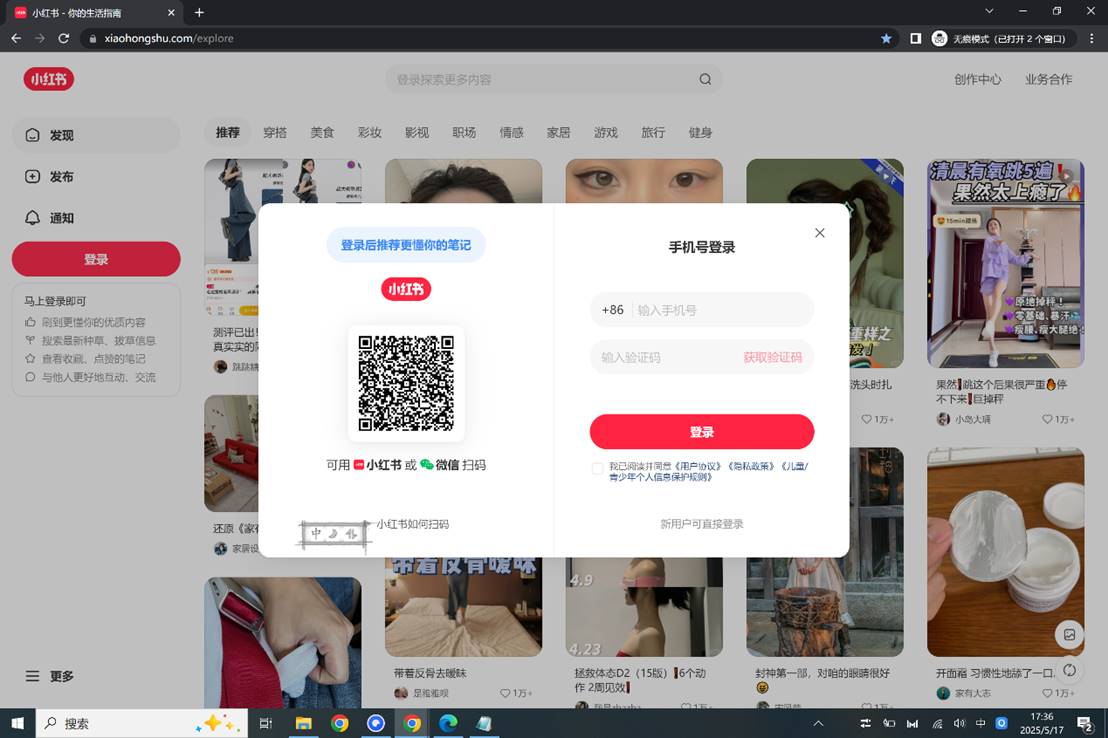
Task: Open 小红书如何扫码 help link
Action: pyautogui.click(x=413, y=524)
